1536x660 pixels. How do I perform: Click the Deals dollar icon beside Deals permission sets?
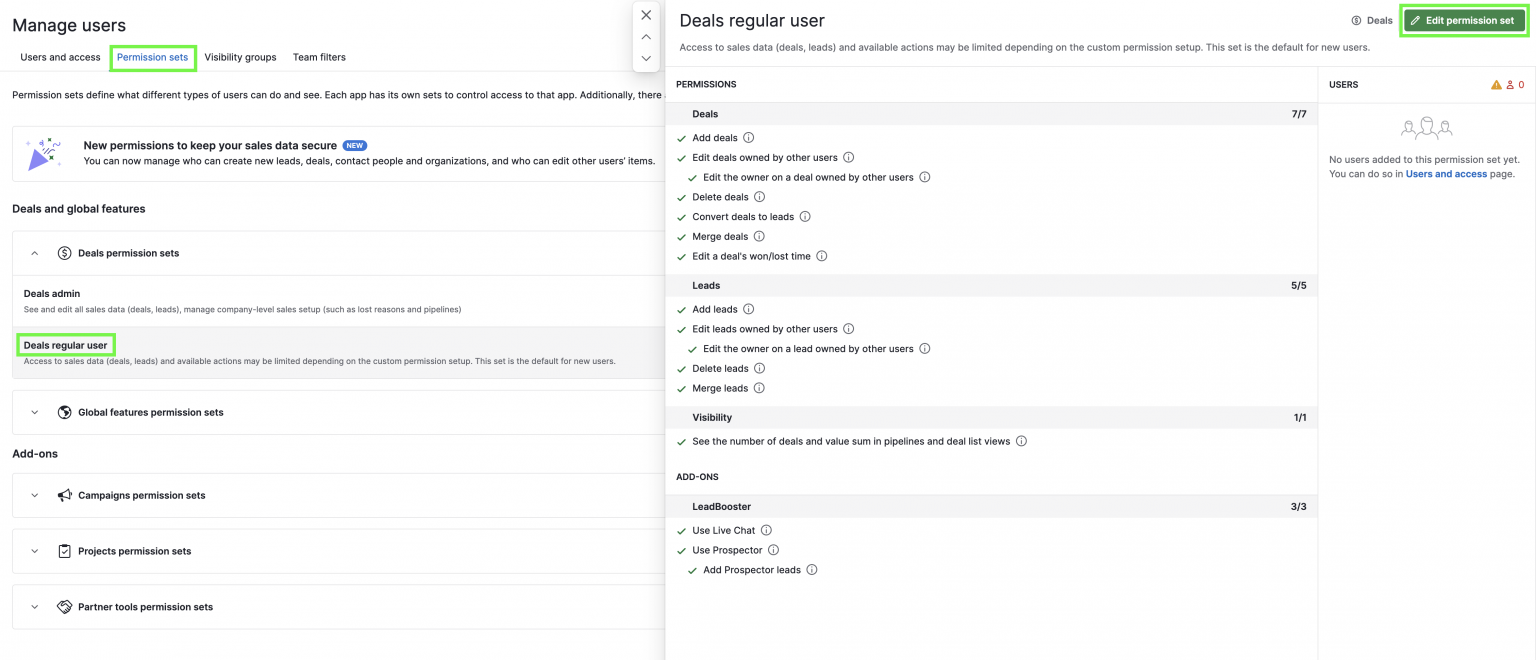[x=64, y=253]
